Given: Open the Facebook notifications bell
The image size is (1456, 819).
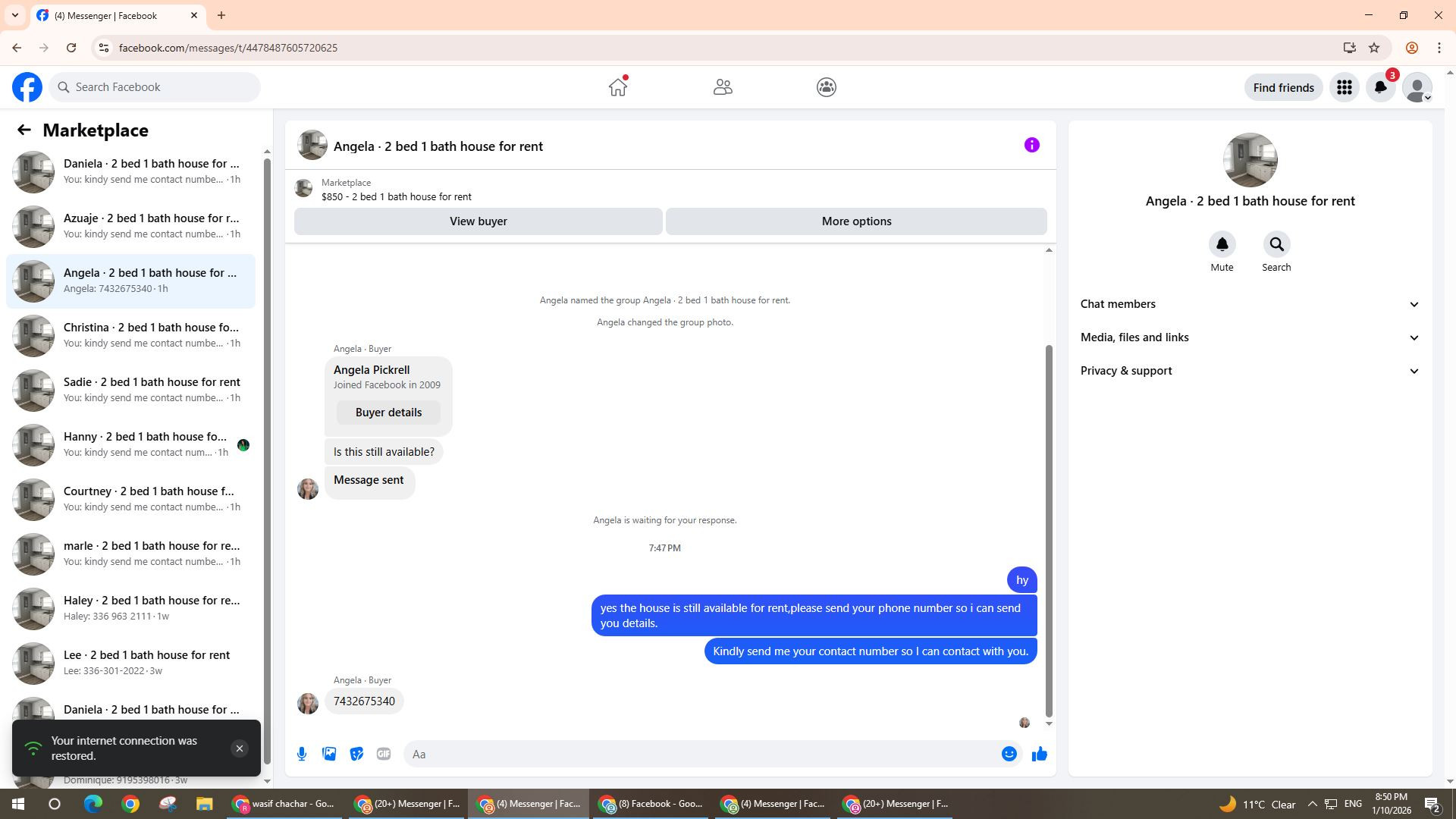Looking at the screenshot, I should [x=1380, y=87].
